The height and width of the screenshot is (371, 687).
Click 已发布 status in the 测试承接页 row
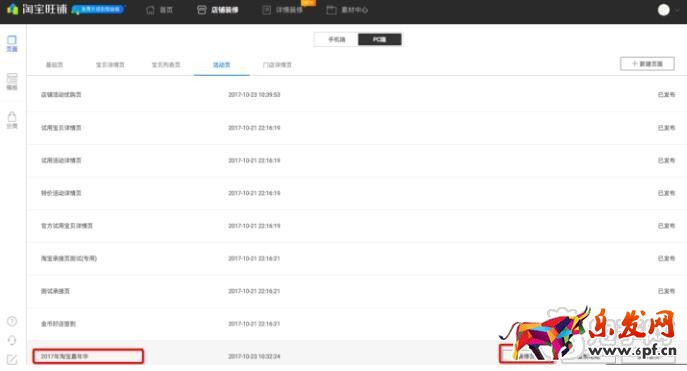(666, 291)
